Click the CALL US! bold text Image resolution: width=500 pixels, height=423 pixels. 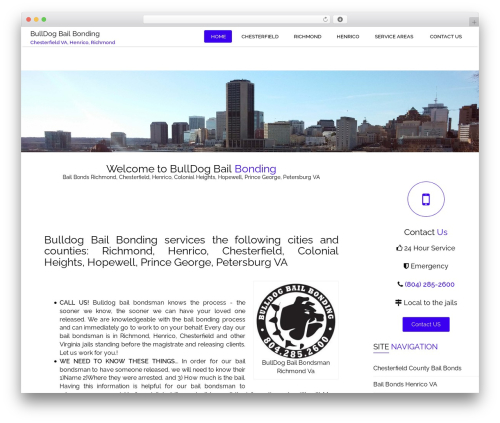pyautogui.click(x=74, y=303)
